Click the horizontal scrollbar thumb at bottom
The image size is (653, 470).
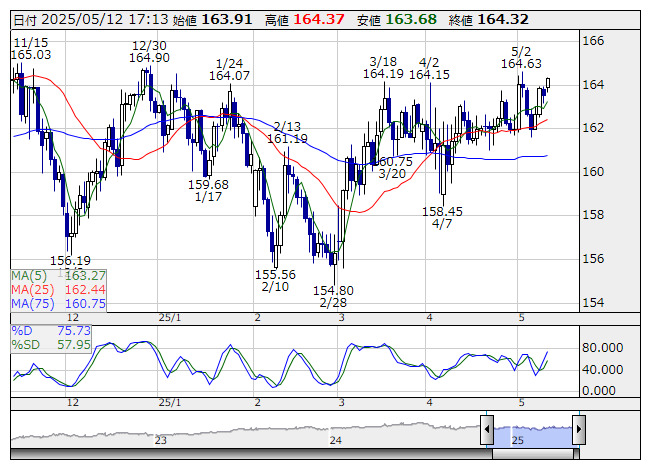click(x=533, y=453)
